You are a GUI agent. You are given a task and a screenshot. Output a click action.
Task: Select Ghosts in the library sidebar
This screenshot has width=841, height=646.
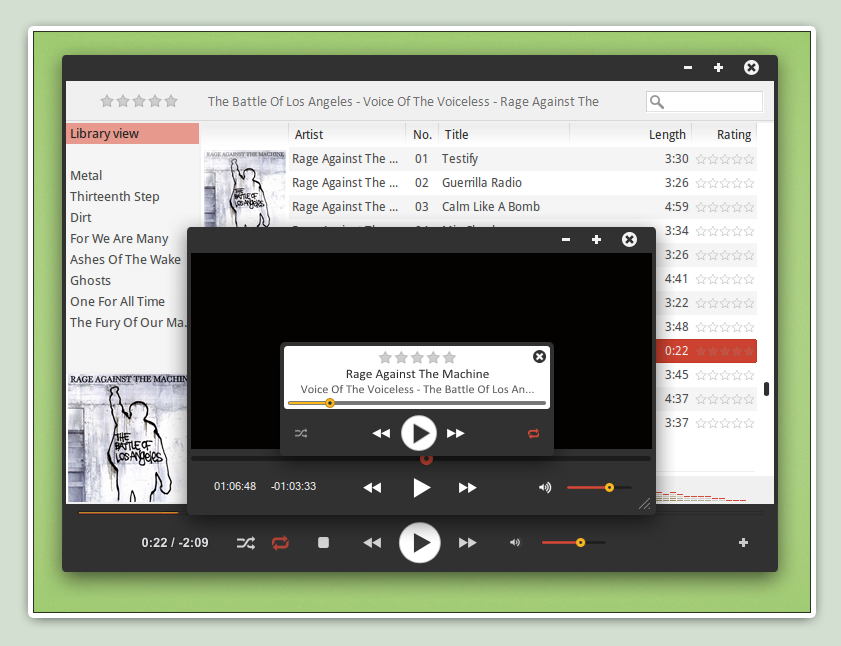(x=90, y=280)
